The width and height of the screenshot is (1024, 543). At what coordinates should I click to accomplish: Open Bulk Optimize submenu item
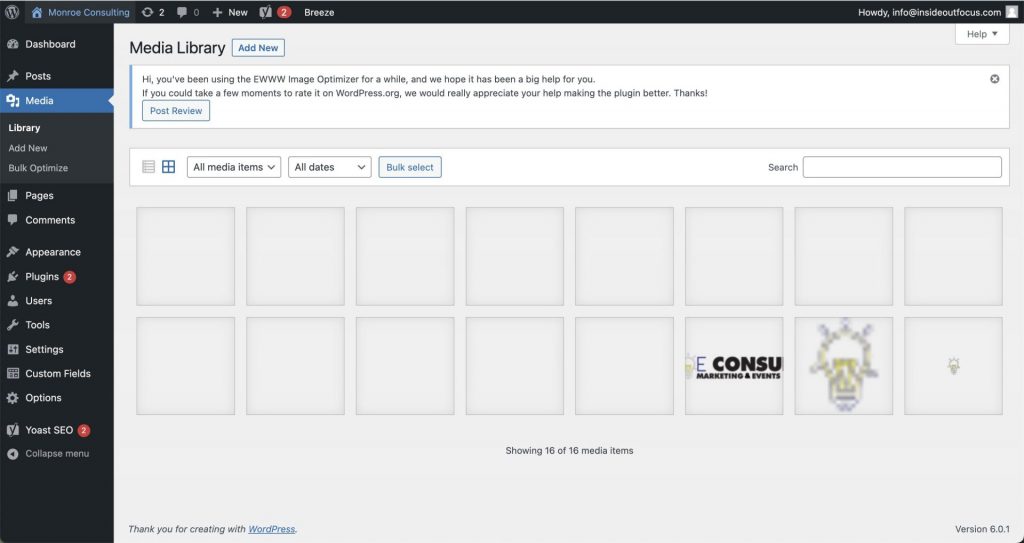pyautogui.click(x=38, y=168)
